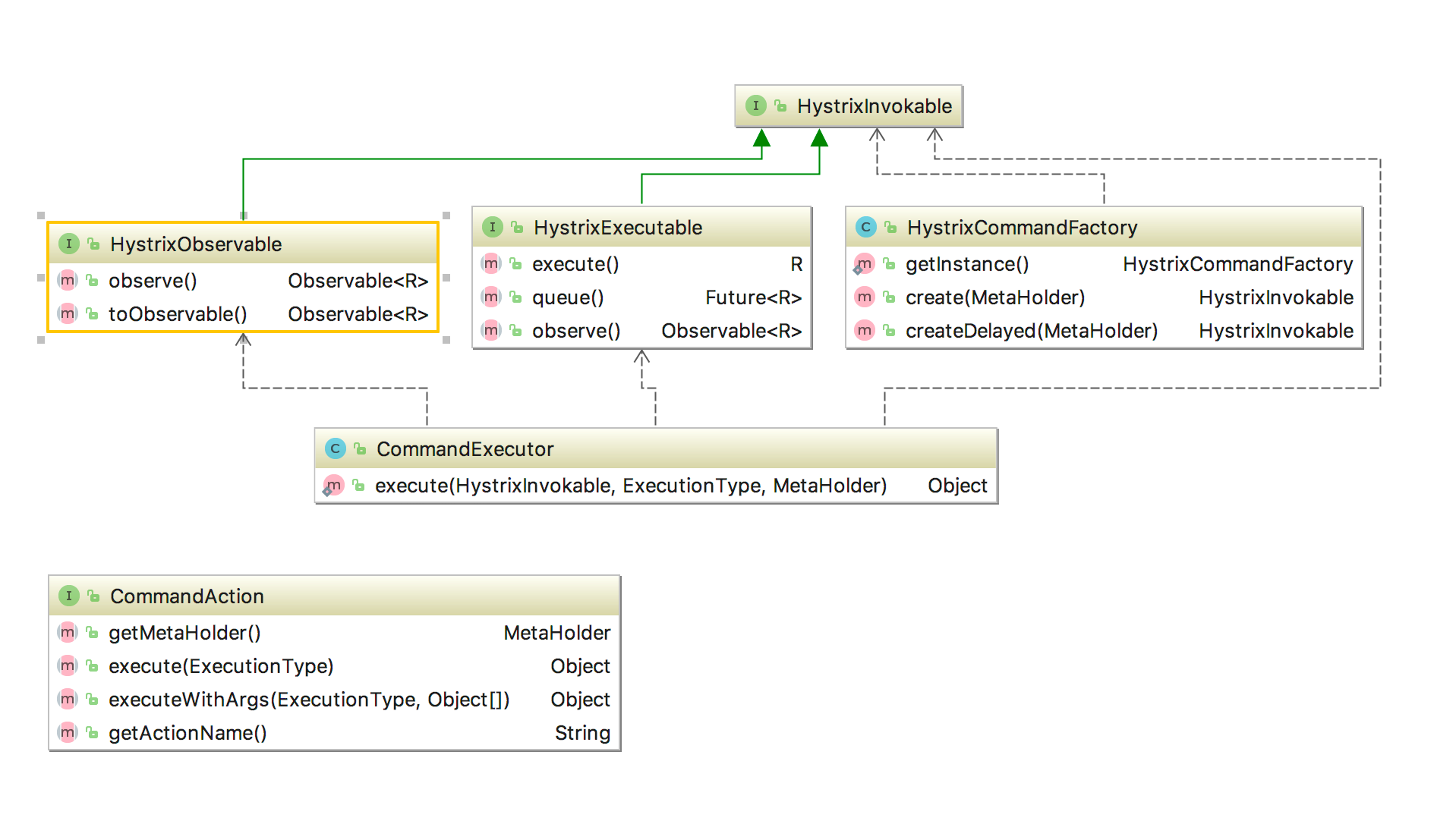Click execute() method name in HystrixExecutable
1456x821 pixels.
coord(575,264)
